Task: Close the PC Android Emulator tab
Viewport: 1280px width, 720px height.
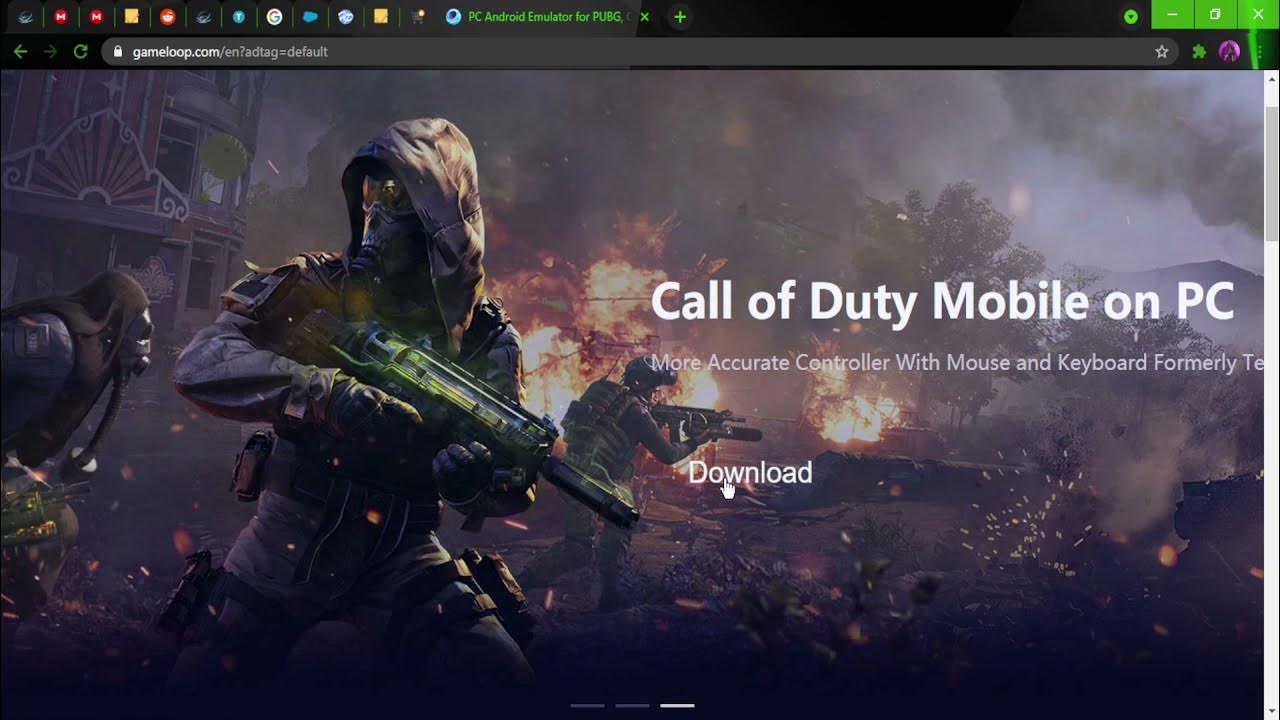Action: click(644, 17)
